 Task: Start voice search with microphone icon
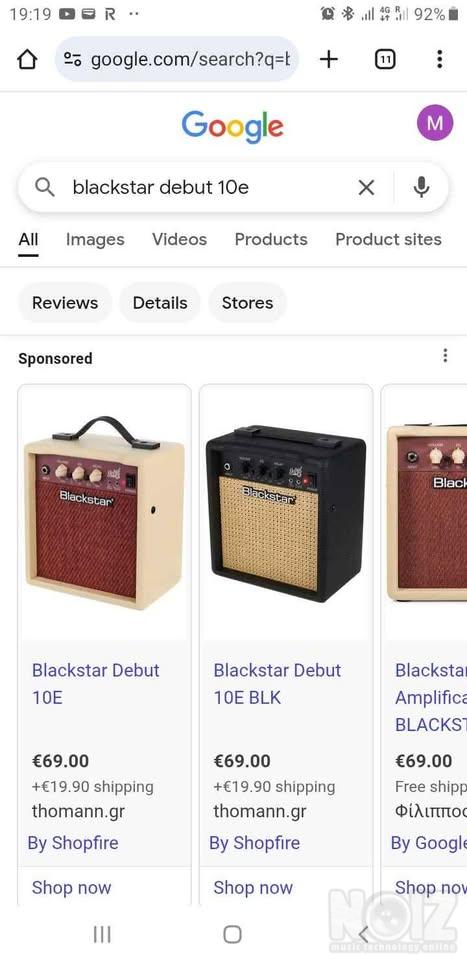[421, 187]
